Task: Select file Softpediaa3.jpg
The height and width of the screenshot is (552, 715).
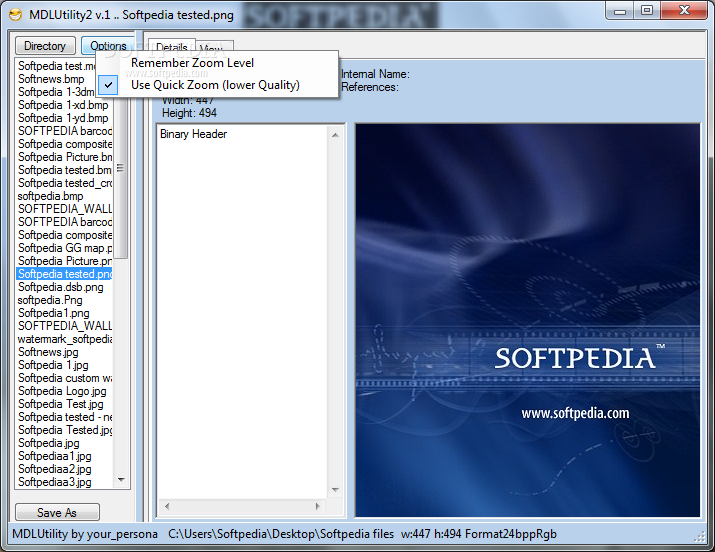Action: click(x=55, y=482)
